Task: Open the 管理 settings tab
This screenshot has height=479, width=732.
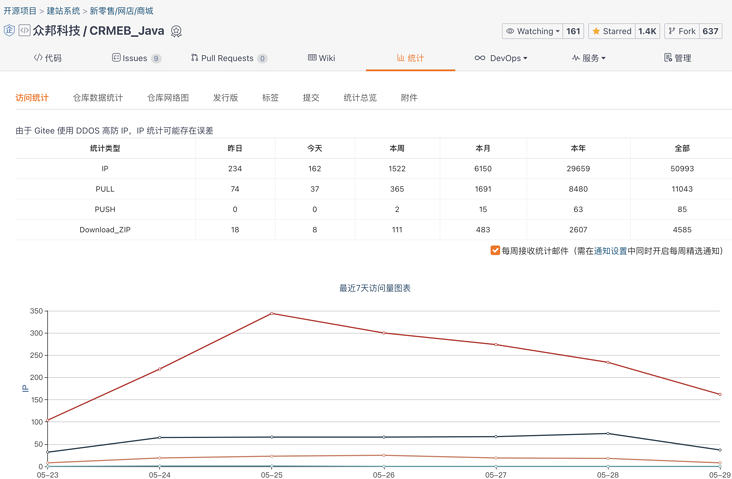Action: pos(677,58)
